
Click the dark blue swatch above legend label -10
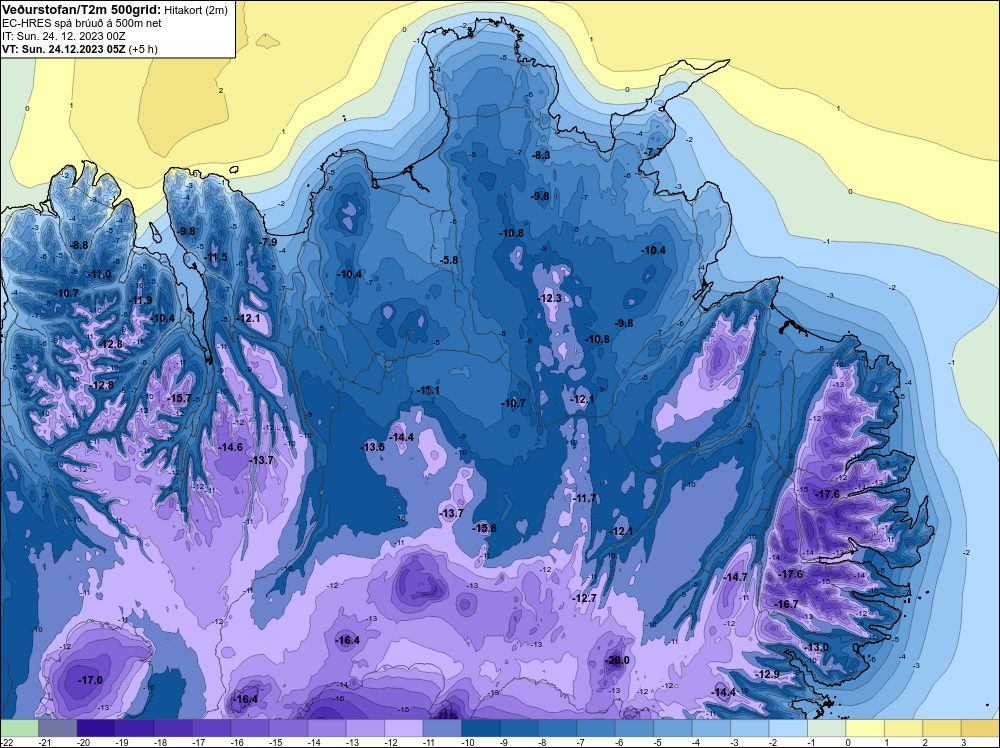480,728
